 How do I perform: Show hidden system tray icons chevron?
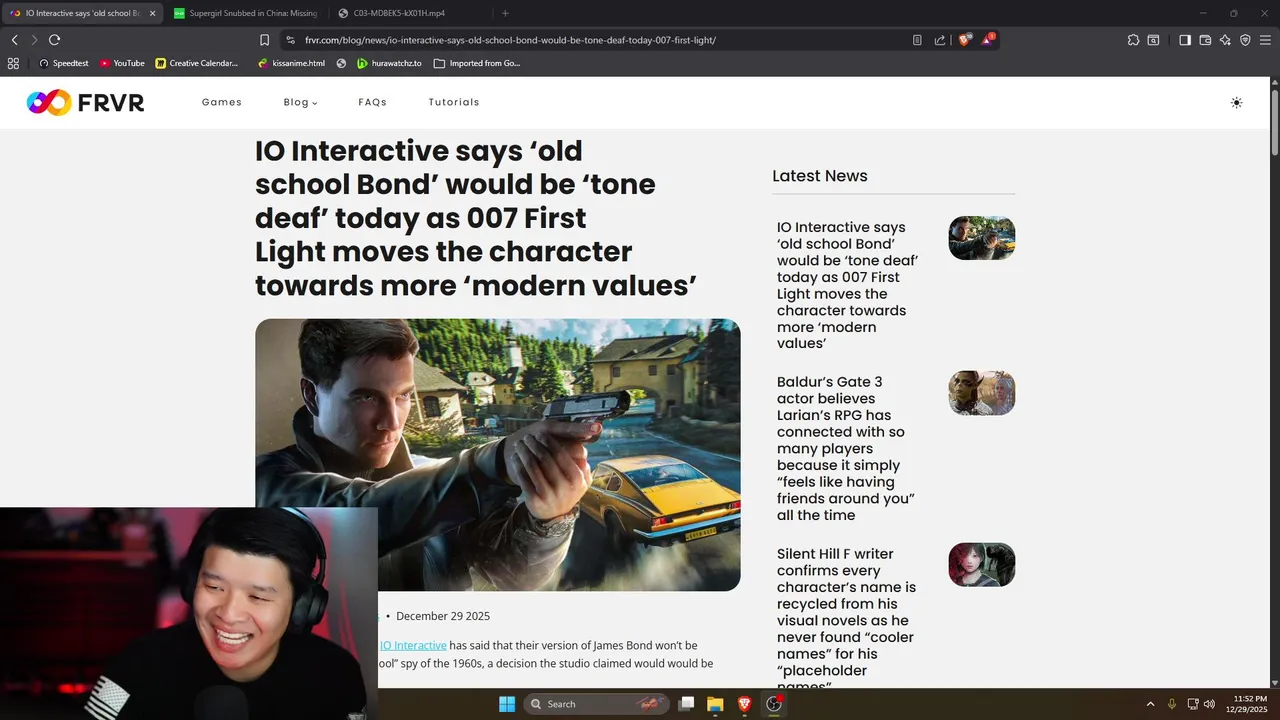[x=1150, y=704]
